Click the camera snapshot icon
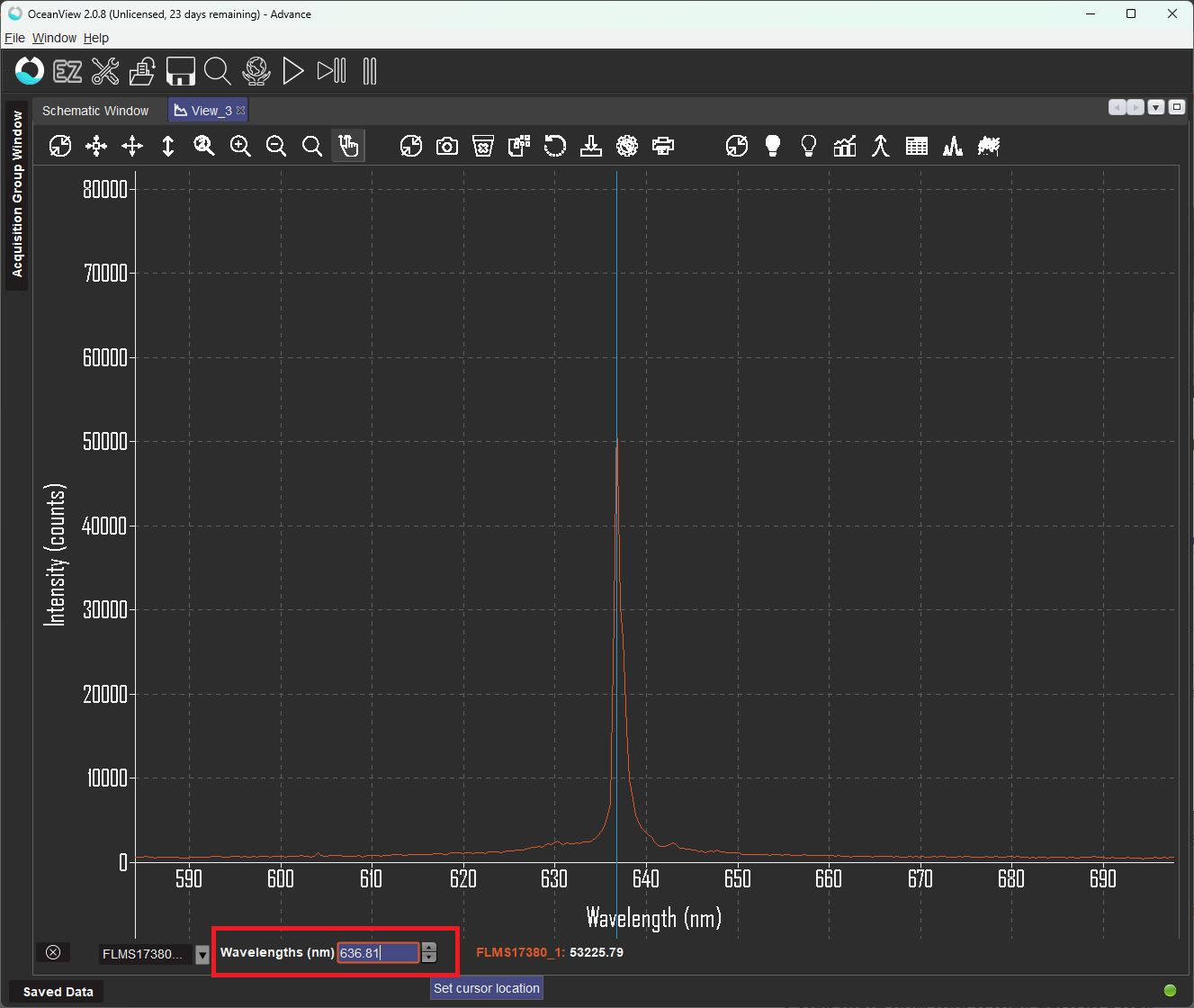The image size is (1194, 1008). [x=447, y=146]
